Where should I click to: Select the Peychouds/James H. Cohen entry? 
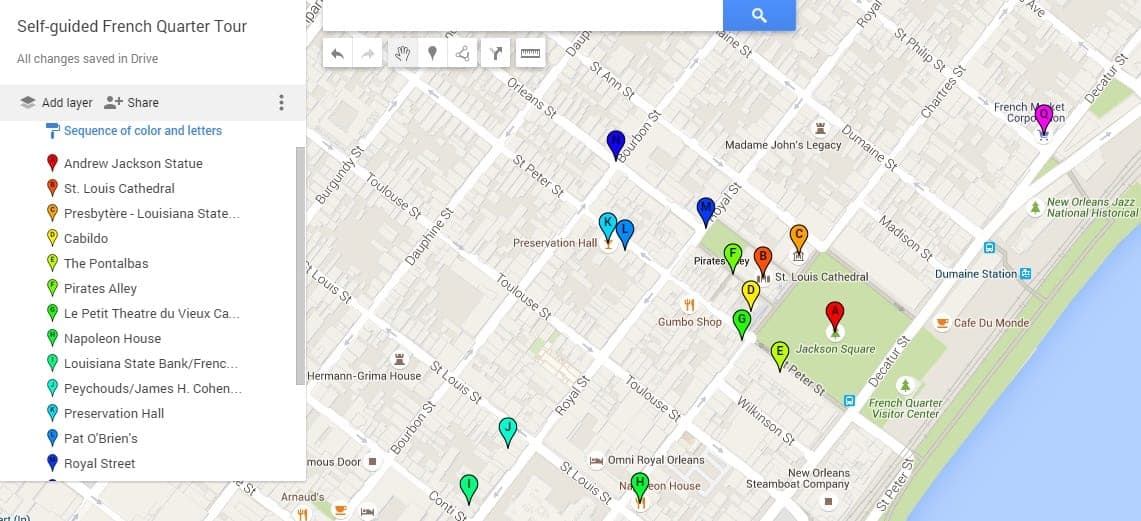pyautogui.click(x=153, y=389)
